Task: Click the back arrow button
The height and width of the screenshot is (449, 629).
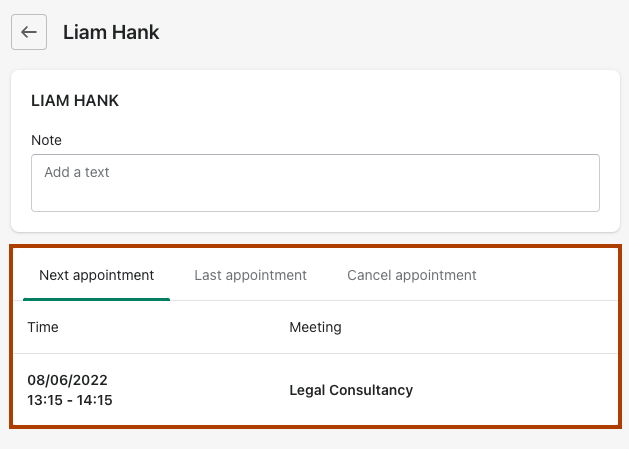Action: tap(29, 32)
